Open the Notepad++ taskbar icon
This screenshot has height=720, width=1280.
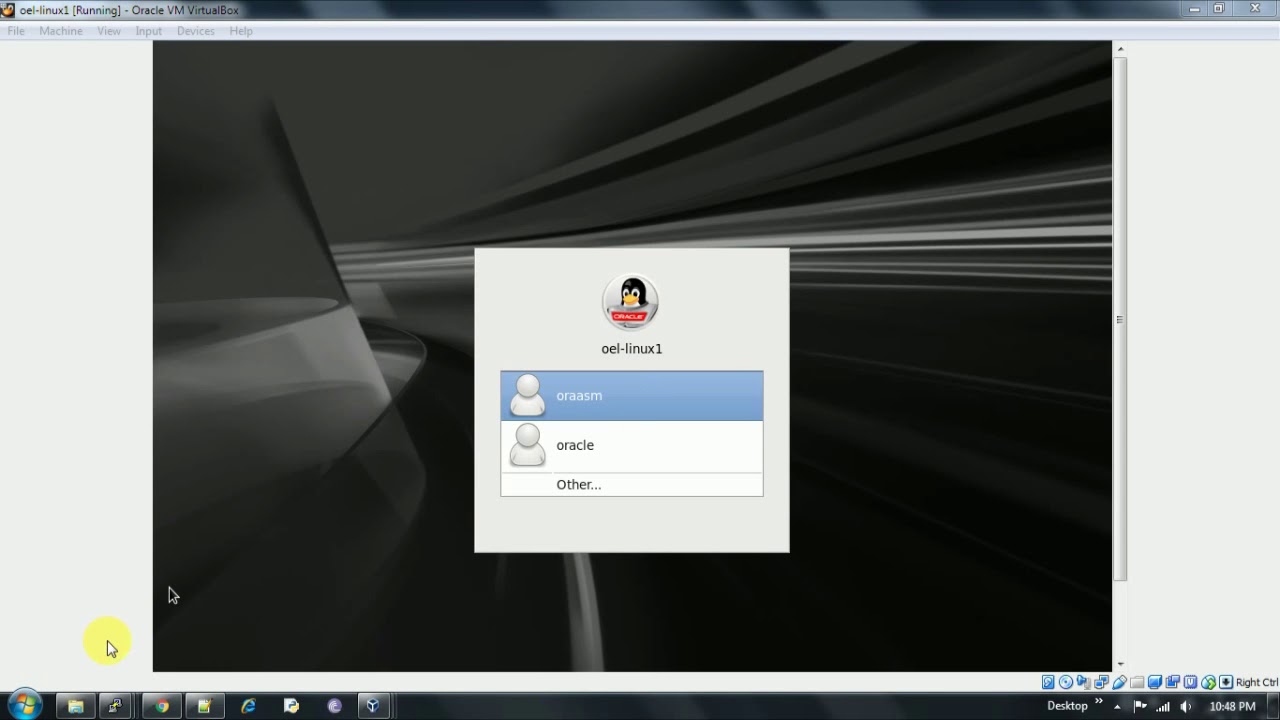coord(204,706)
